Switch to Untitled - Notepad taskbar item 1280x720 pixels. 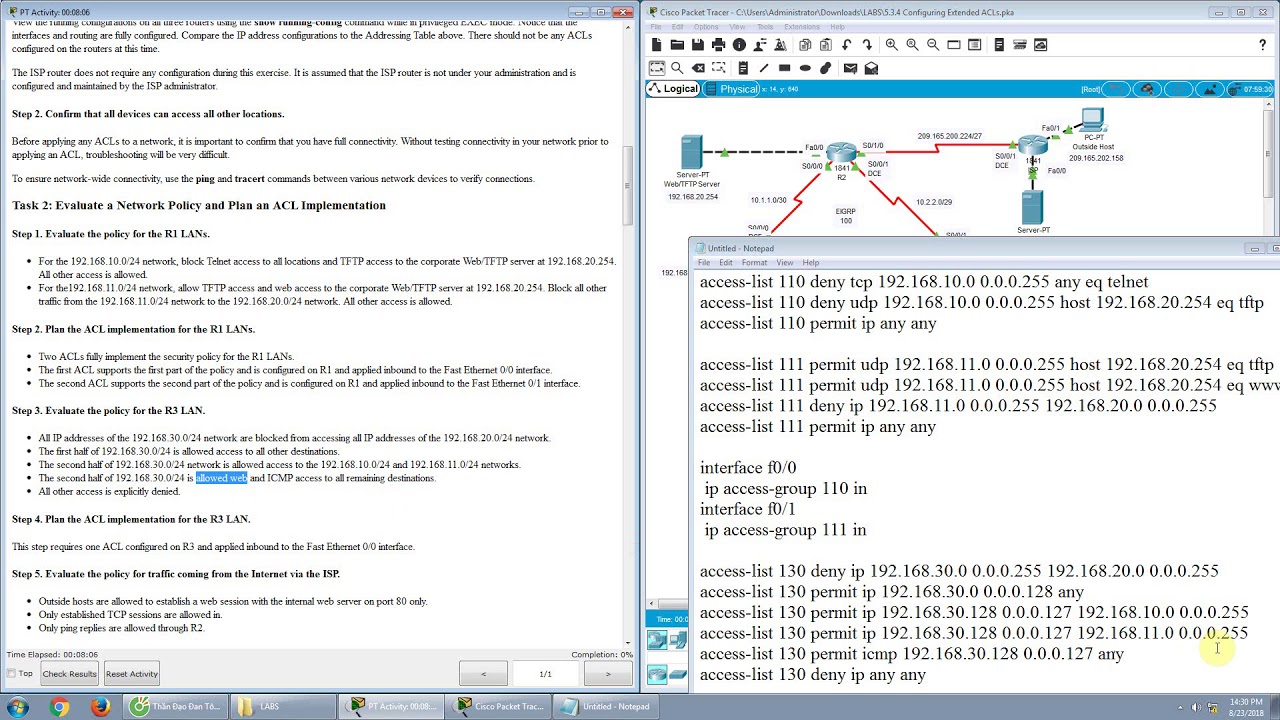coord(608,706)
